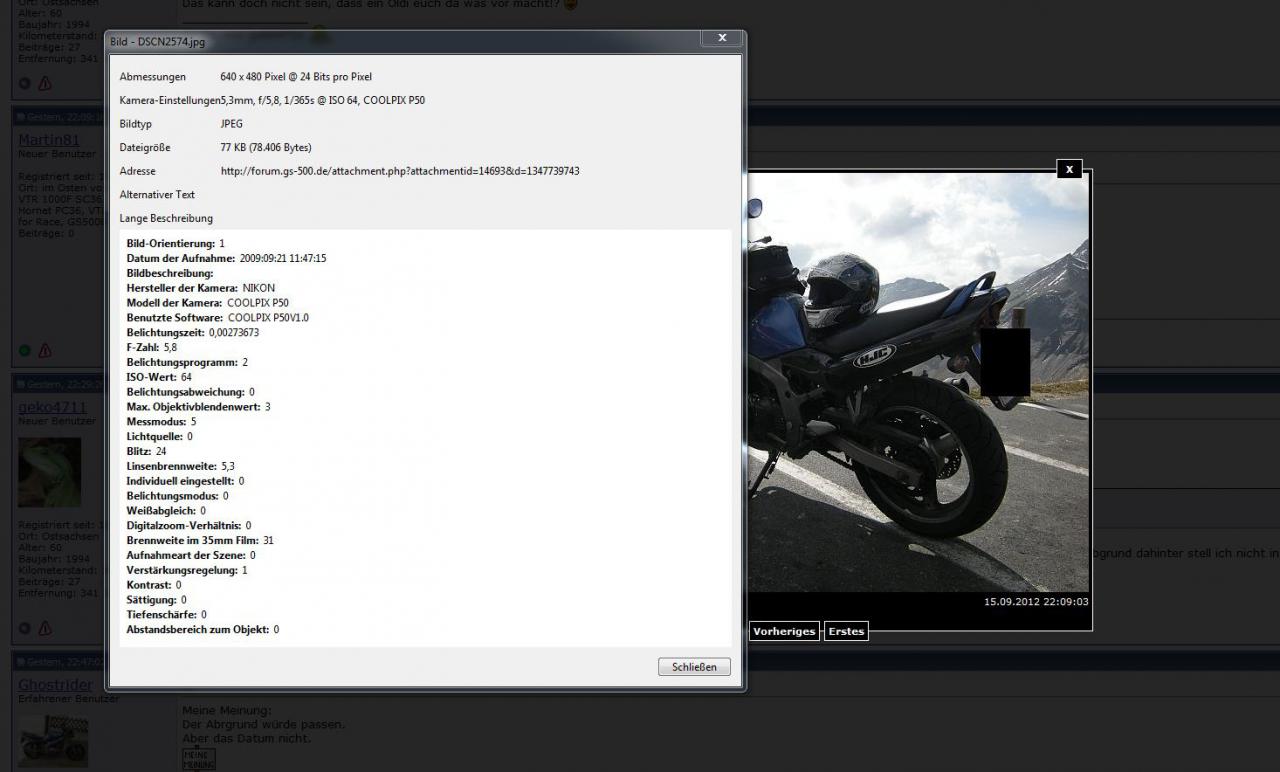Open geko4711's user profile link
The image size is (1280, 772).
coord(52,407)
